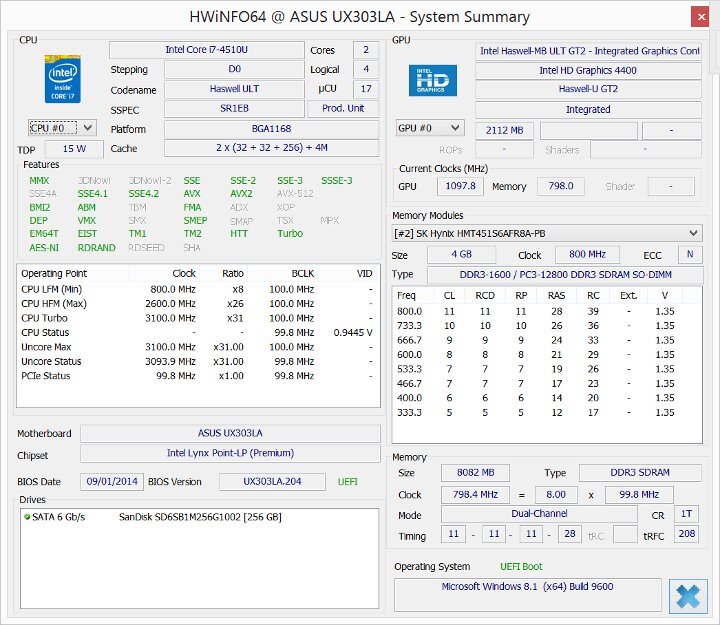Click the blue X close icon at bottom
The height and width of the screenshot is (625, 720).
pyautogui.click(x=688, y=596)
